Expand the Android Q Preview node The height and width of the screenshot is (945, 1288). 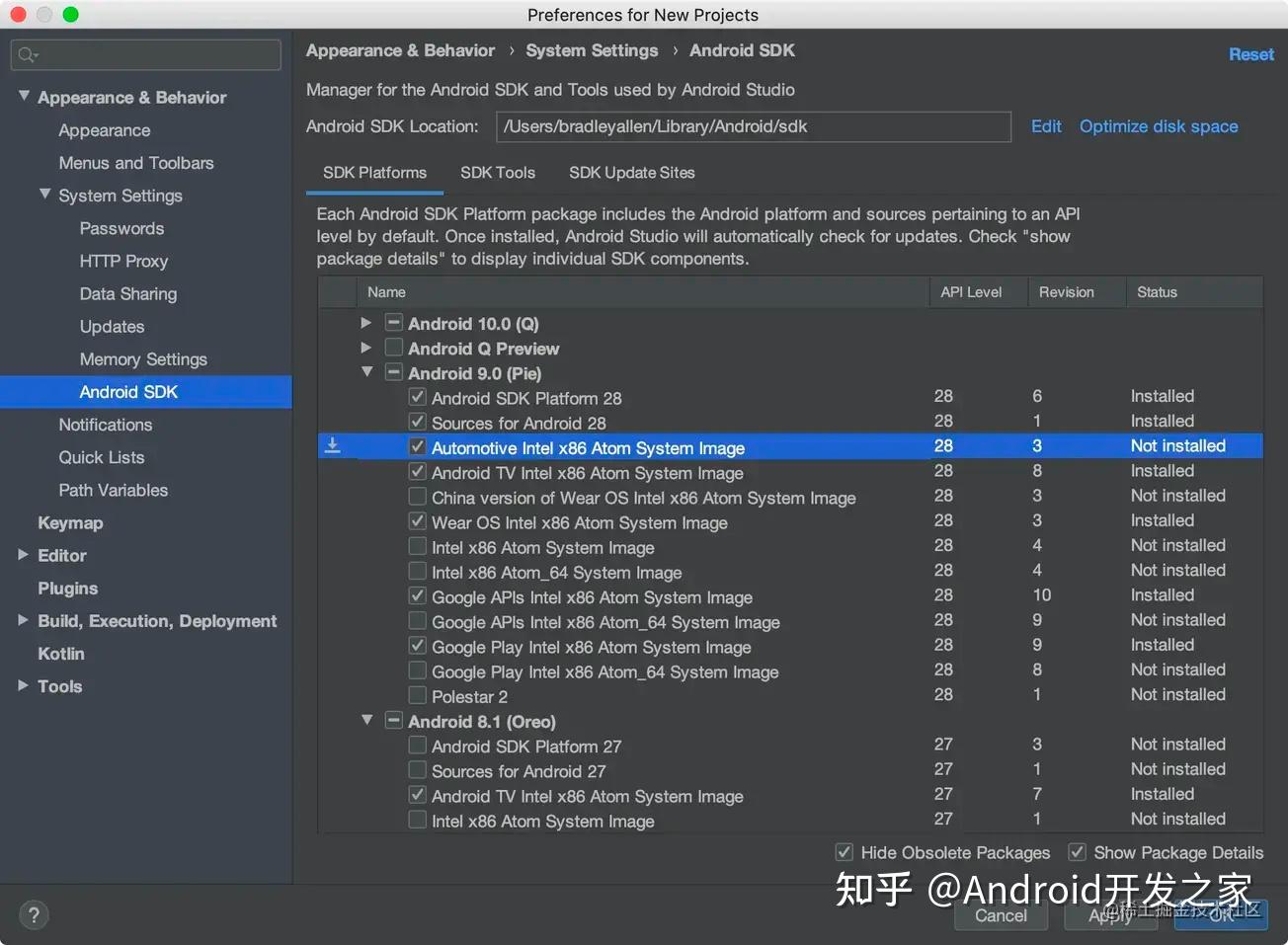click(x=366, y=348)
